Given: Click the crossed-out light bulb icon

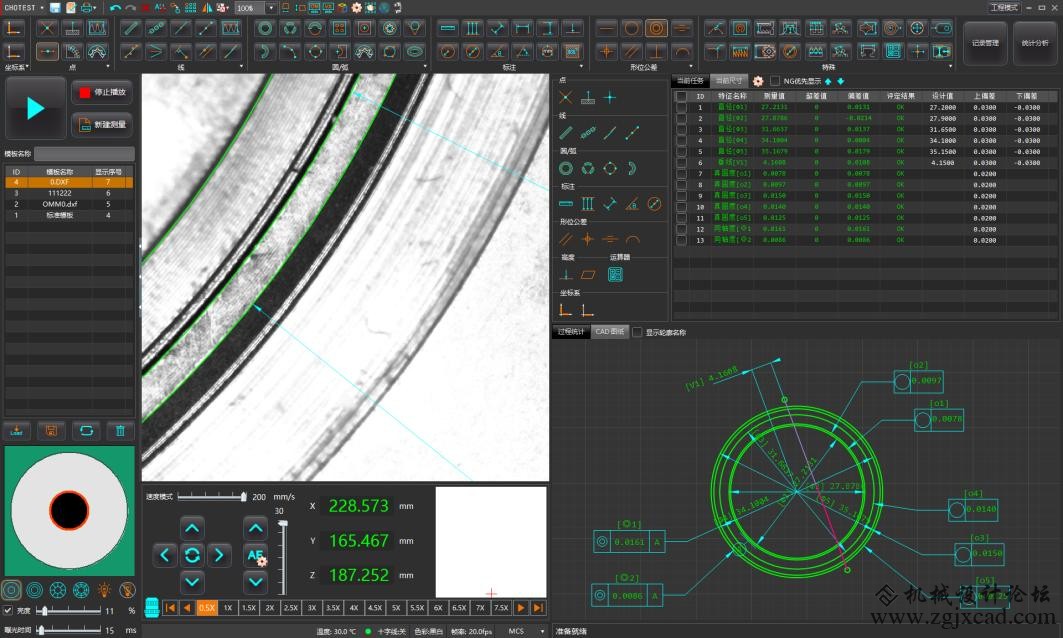Looking at the screenshot, I should tap(127, 590).
